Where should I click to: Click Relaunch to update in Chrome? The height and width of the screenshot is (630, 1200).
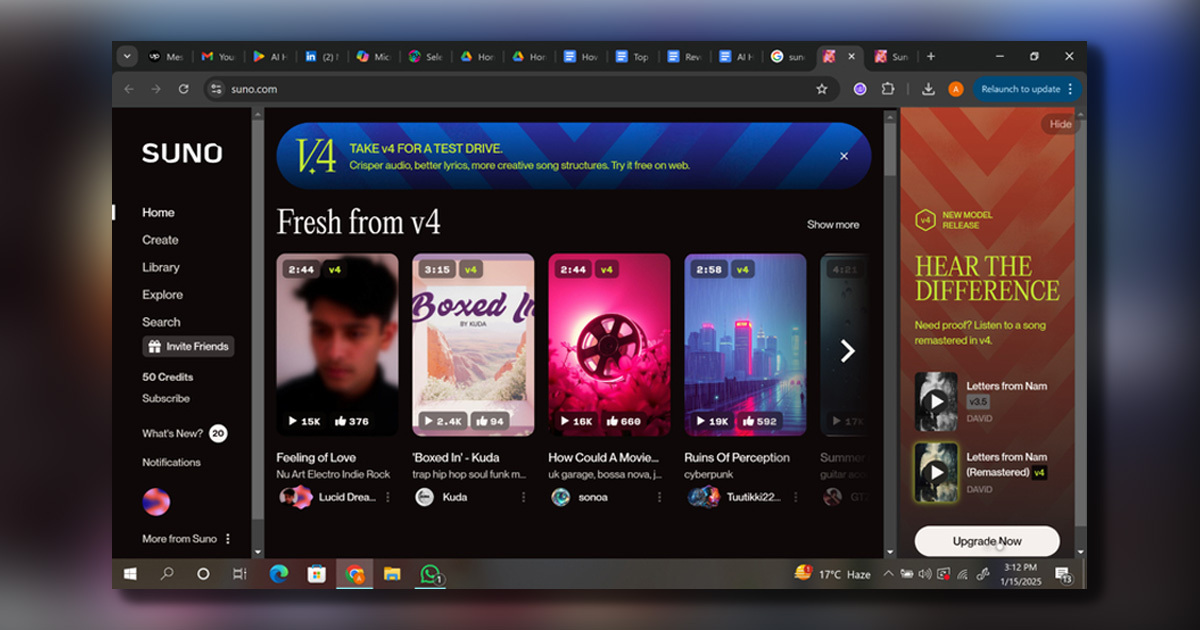(x=1027, y=89)
